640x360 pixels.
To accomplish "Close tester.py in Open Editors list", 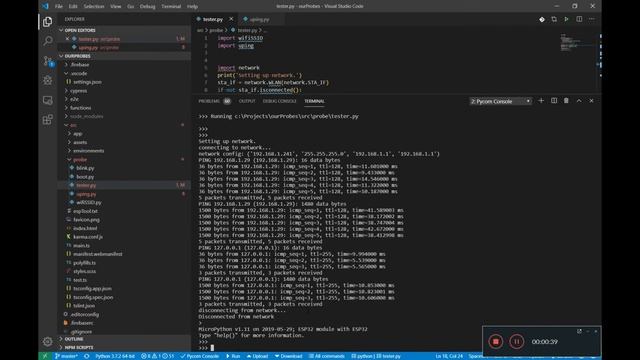I will 67,39.
